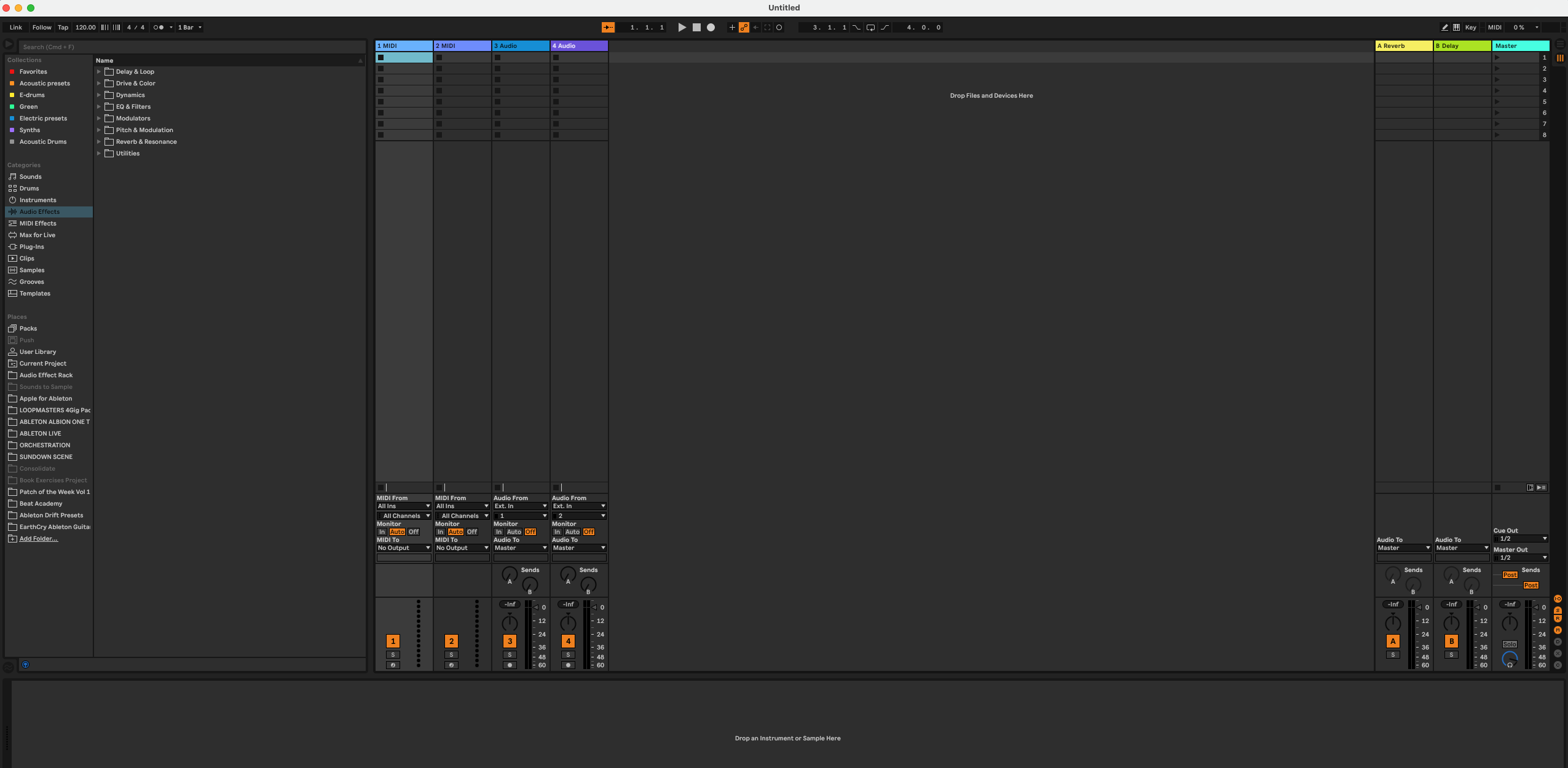The width and height of the screenshot is (1568, 768).
Task: Click the Key map mode switch
Action: click(x=1470, y=27)
